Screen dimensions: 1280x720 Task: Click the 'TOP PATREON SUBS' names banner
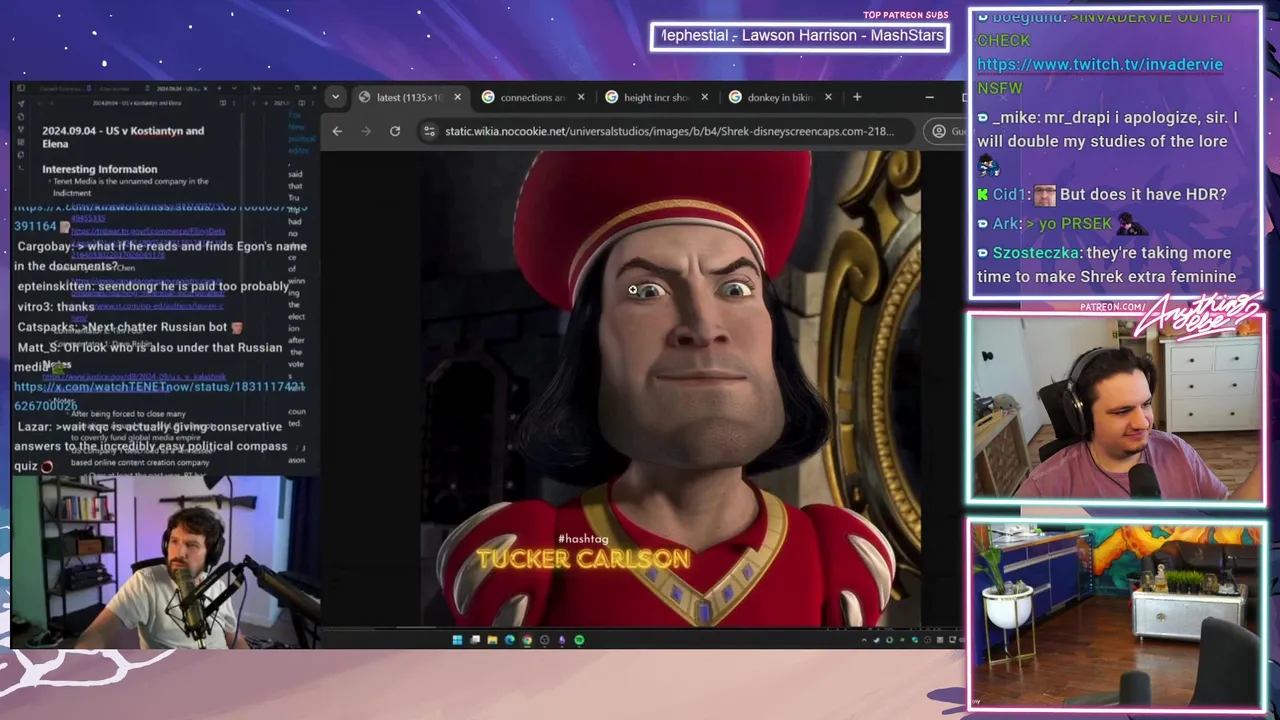801,36
